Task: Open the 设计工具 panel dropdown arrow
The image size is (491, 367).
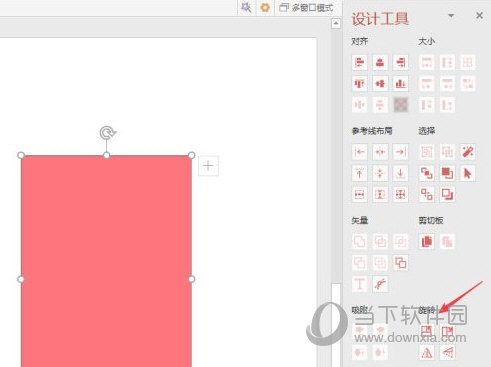Action: pyautogui.click(x=451, y=16)
